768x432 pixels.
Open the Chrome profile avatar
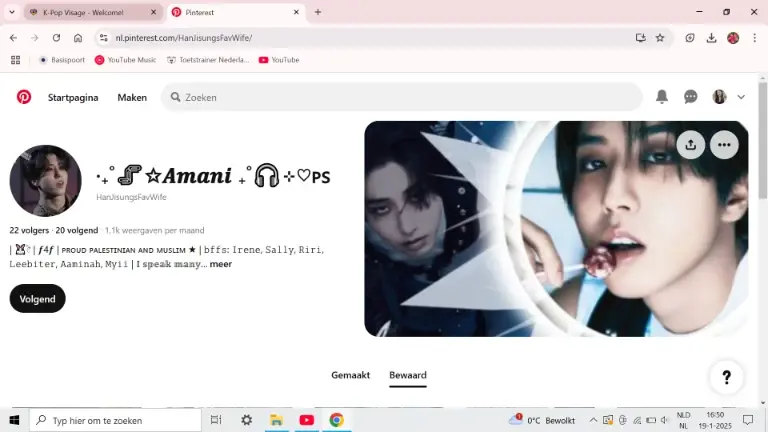click(733, 38)
